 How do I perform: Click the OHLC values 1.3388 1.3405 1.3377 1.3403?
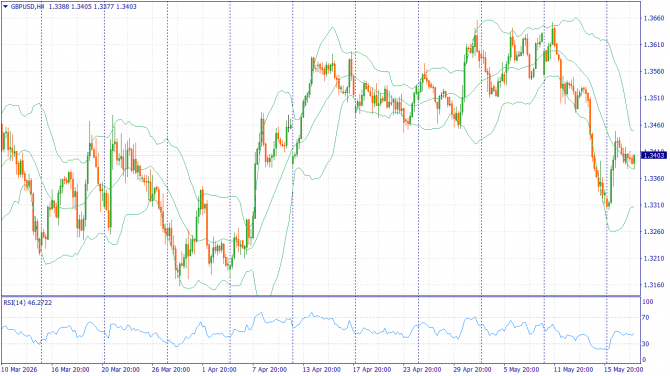tap(93, 6)
